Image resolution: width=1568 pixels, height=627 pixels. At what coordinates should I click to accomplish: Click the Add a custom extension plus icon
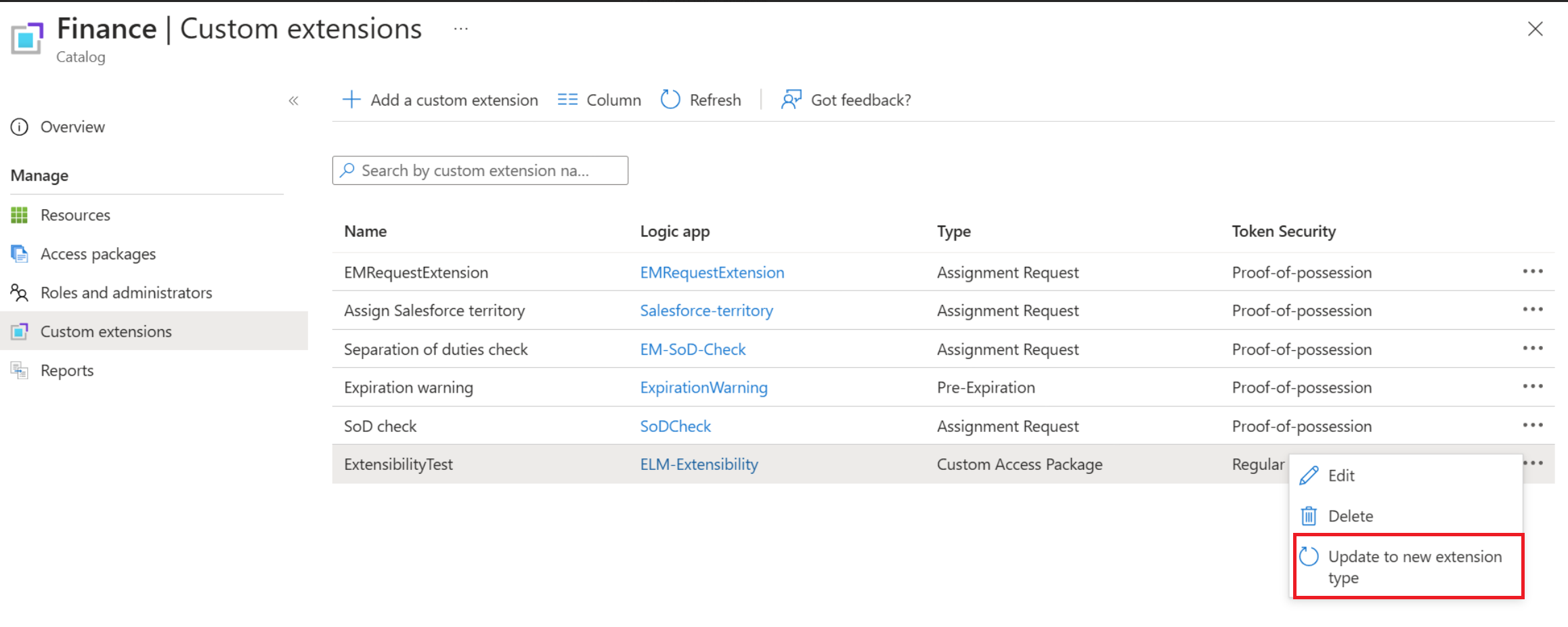(x=351, y=100)
